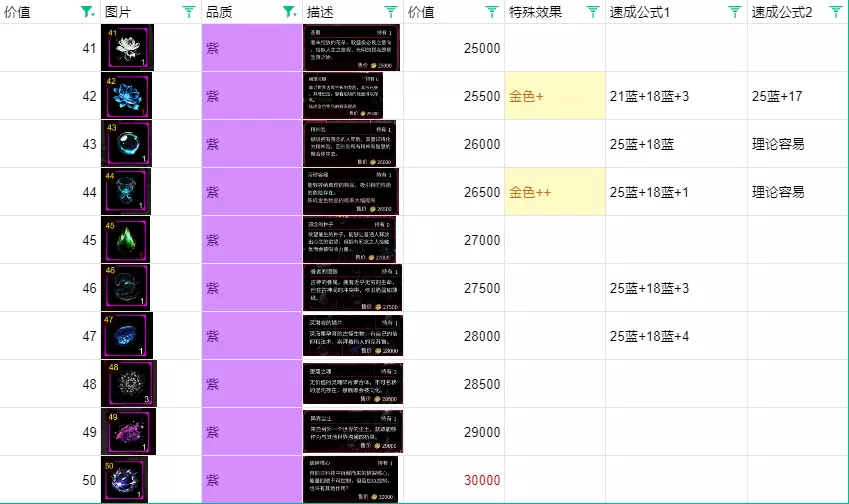Click 理论容易 cell in row 43
Screen dimensions: 849x504
point(798,143)
